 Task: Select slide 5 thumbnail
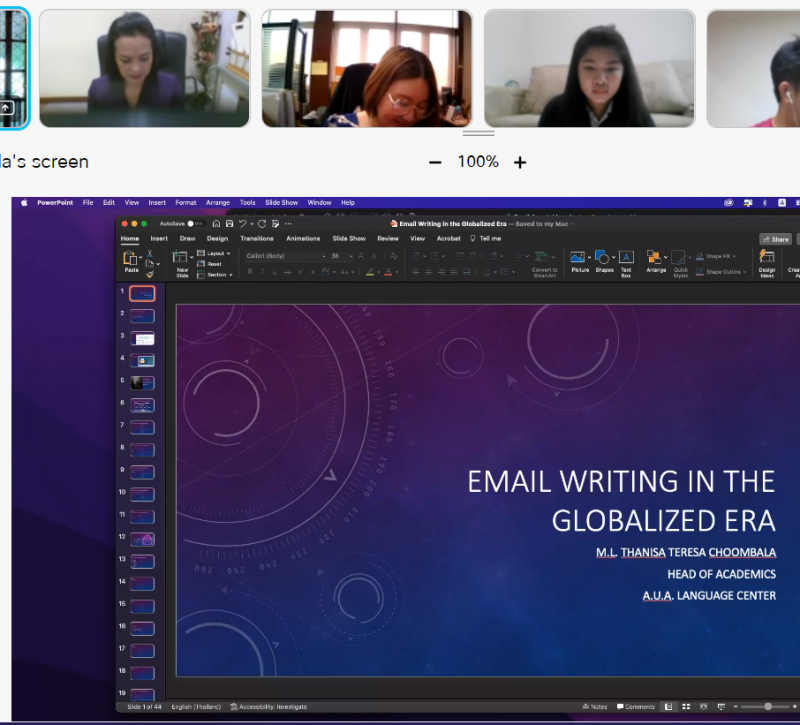143,383
